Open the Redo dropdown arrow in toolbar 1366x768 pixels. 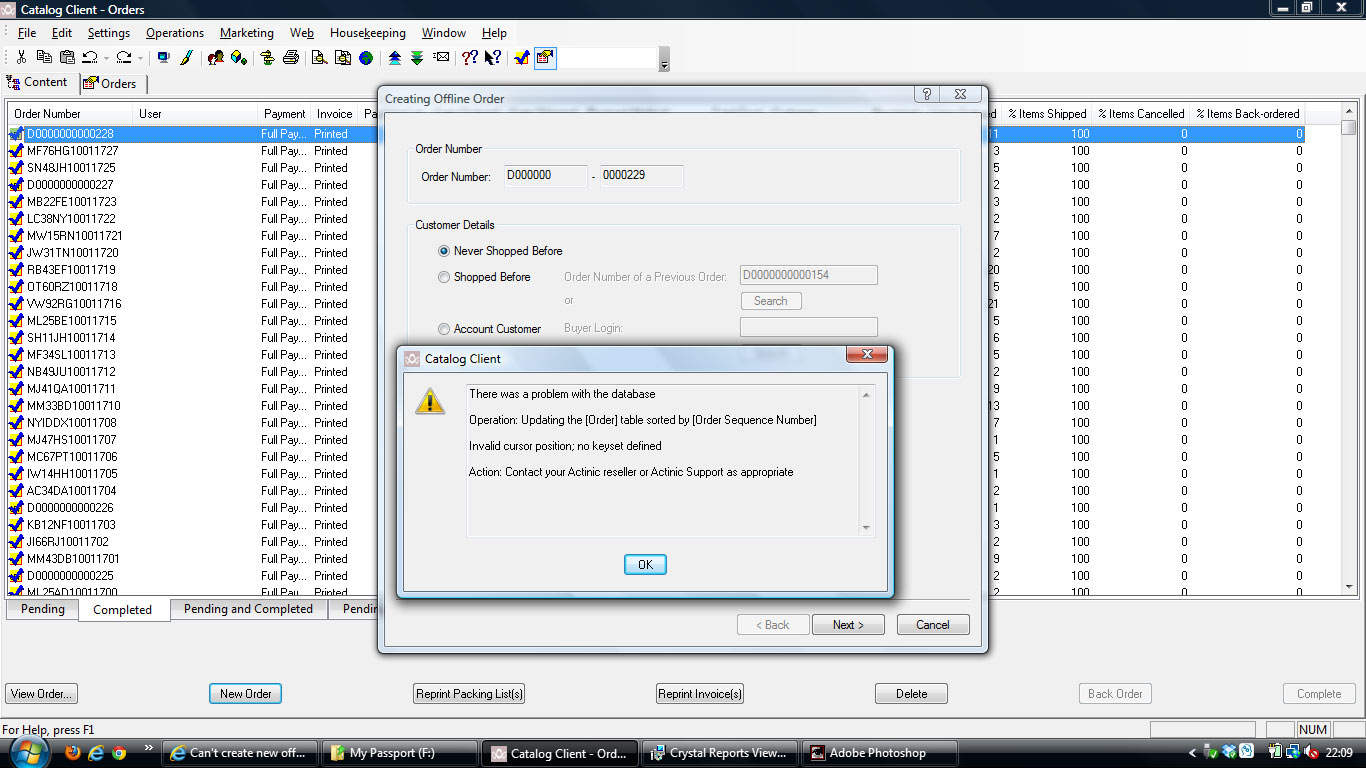[x=140, y=58]
